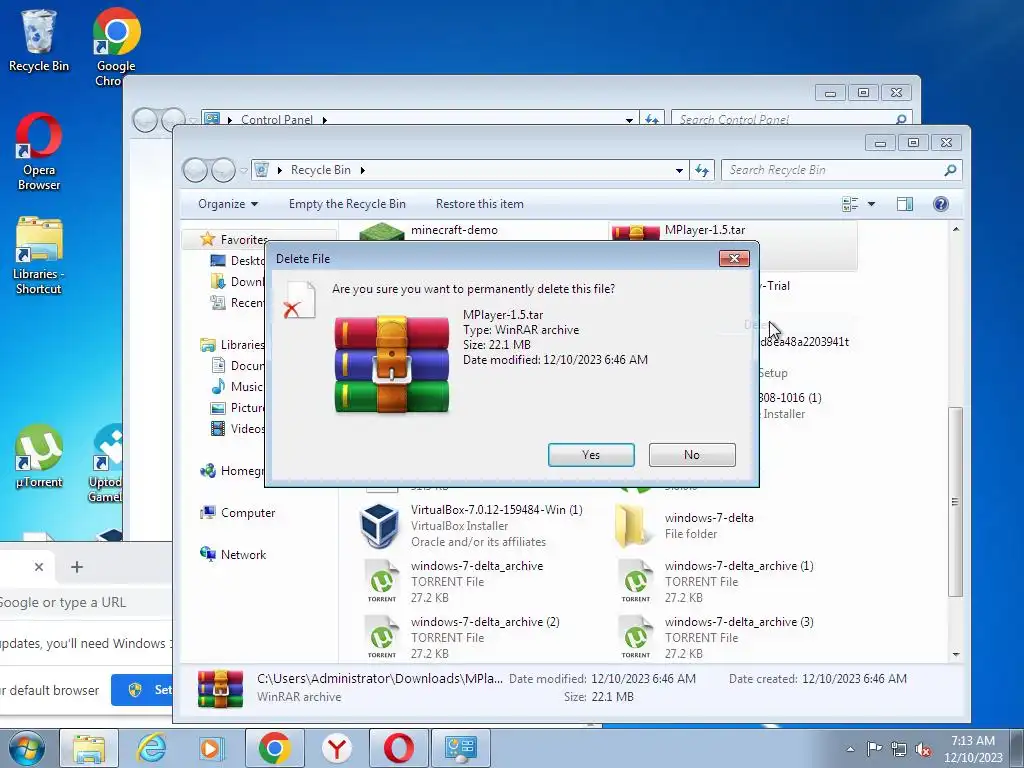Click the muted volume tray icon

923,749
